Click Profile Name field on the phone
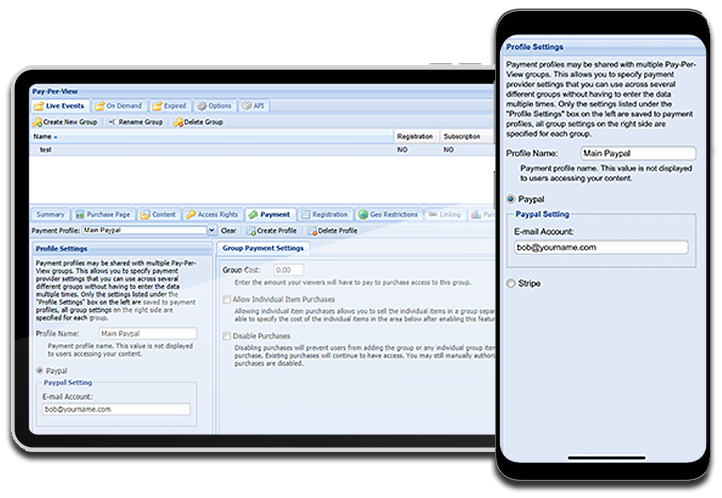 point(639,153)
